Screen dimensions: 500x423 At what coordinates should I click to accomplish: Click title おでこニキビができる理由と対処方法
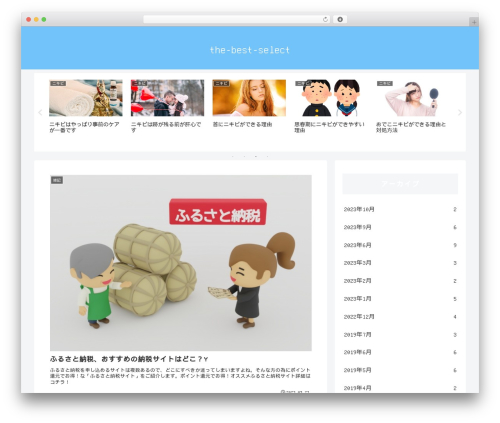click(x=411, y=127)
